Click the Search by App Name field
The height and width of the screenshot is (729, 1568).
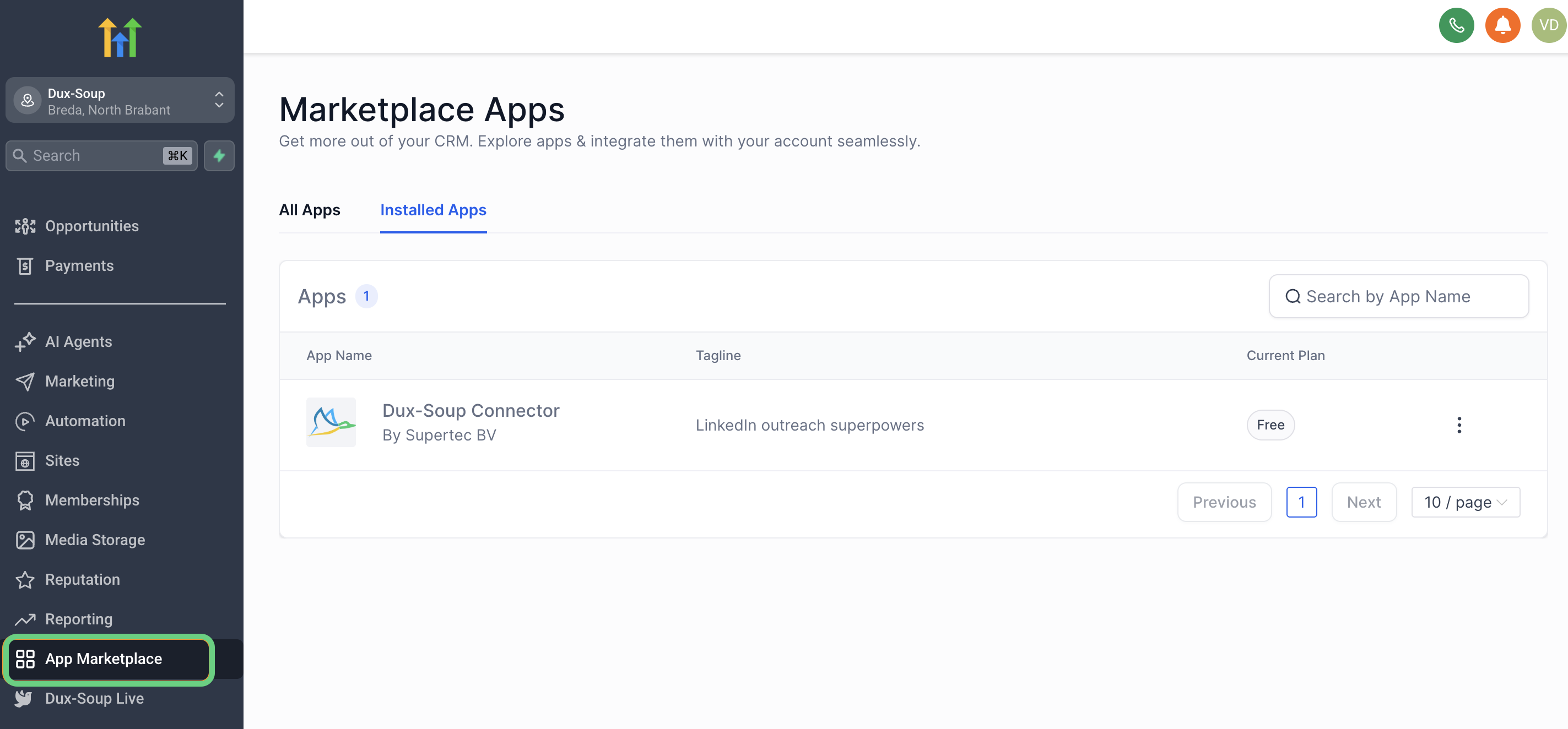pyautogui.click(x=1398, y=296)
